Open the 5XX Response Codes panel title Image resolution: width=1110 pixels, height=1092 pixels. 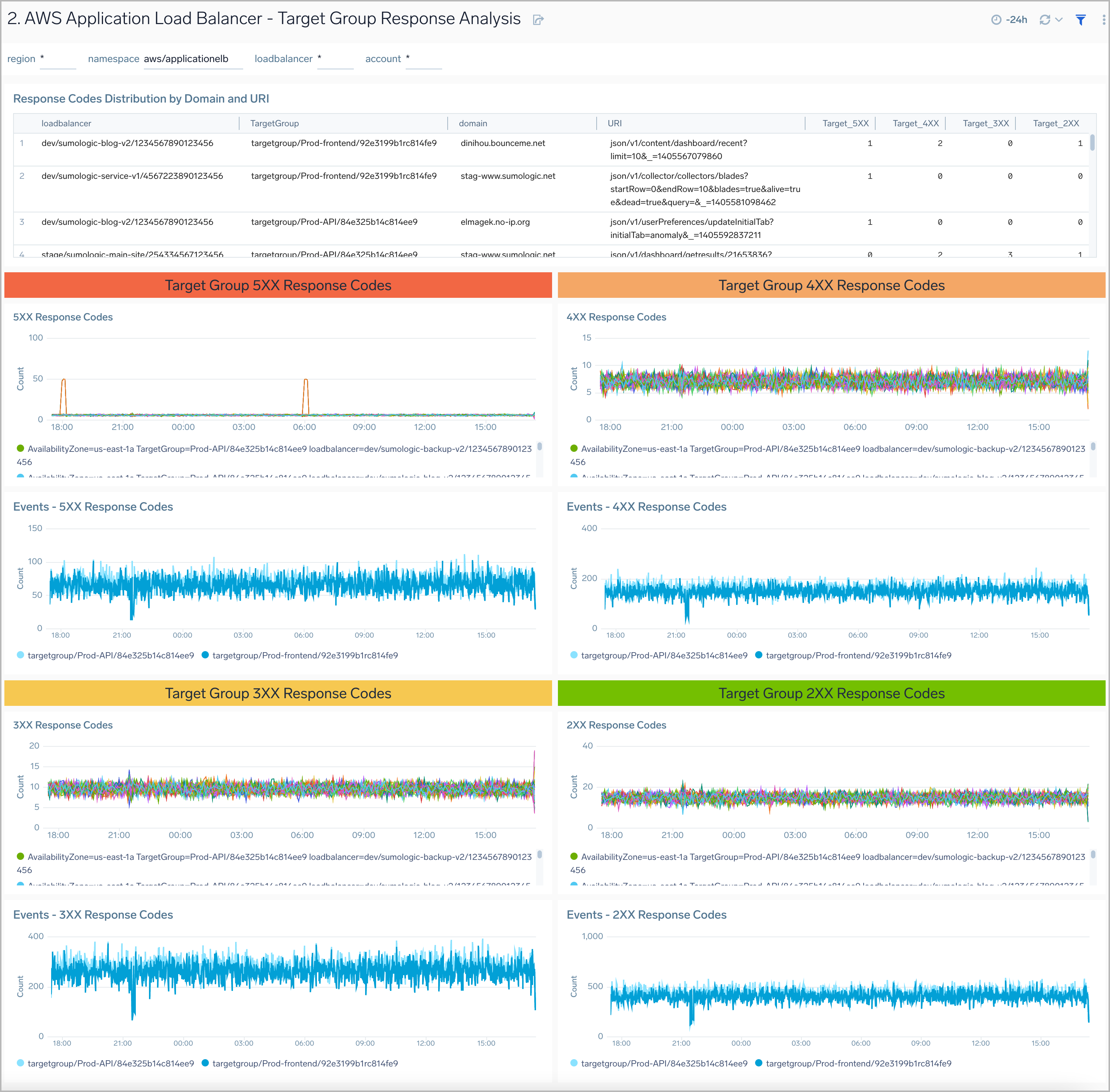tap(63, 317)
